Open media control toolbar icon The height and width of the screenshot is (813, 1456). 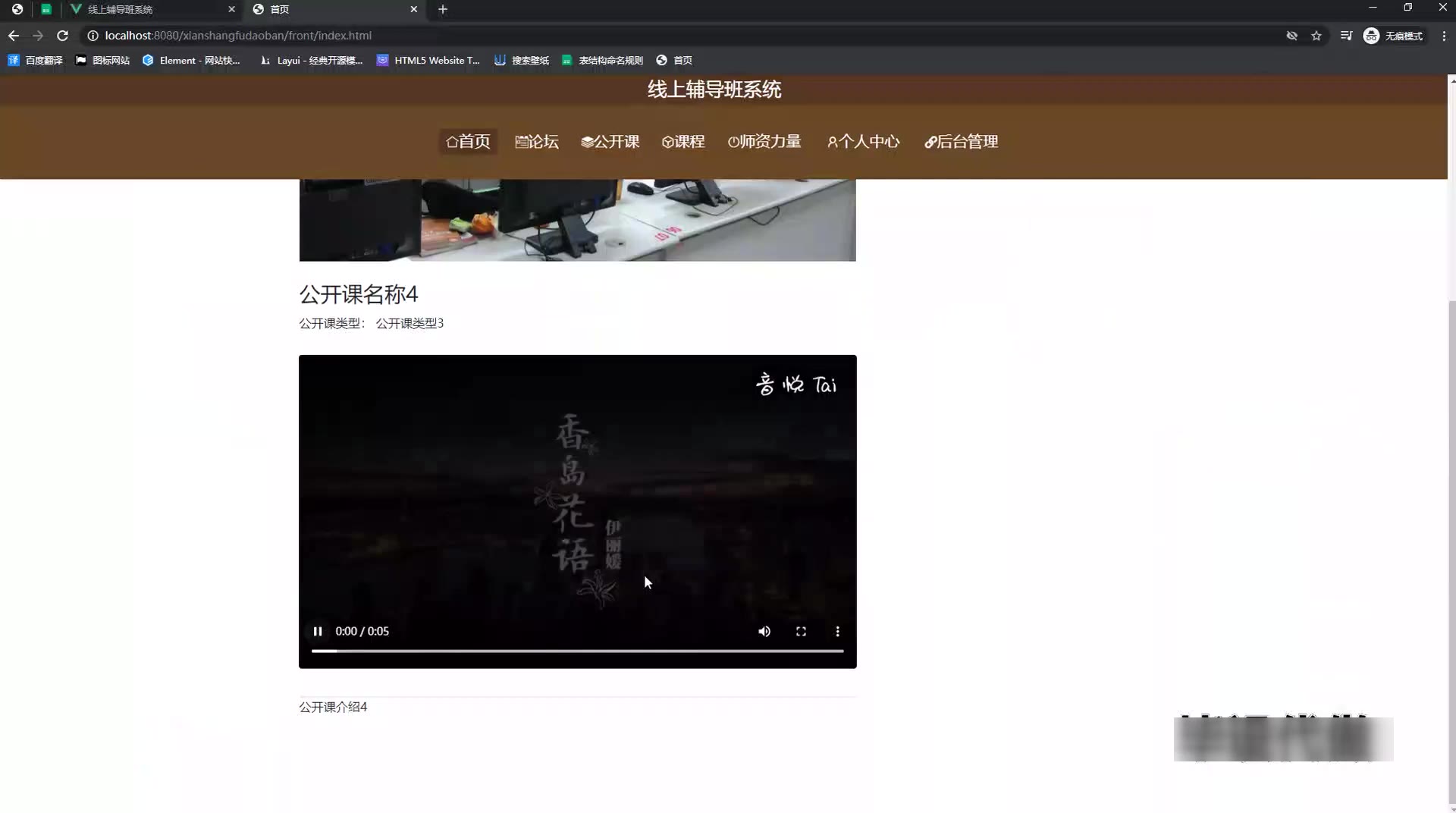pyautogui.click(x=1346, y=36)
